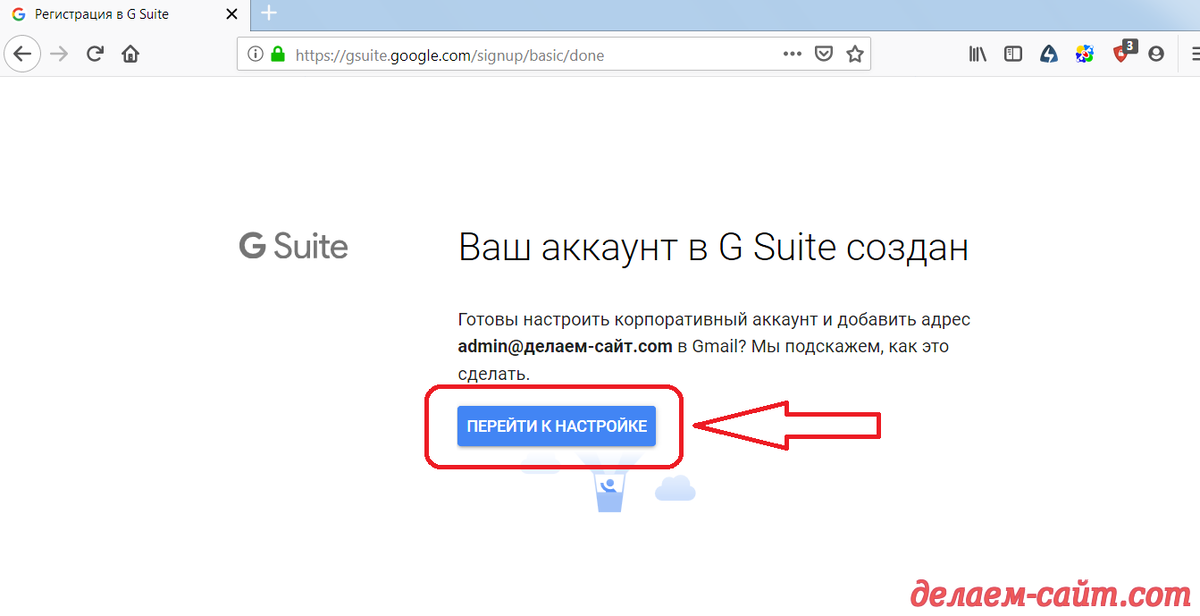This screenshot has width=1200, height=616.
Task: Open the page actions three-dot menu
Action: pyautogui.click(x=792, y=54)
